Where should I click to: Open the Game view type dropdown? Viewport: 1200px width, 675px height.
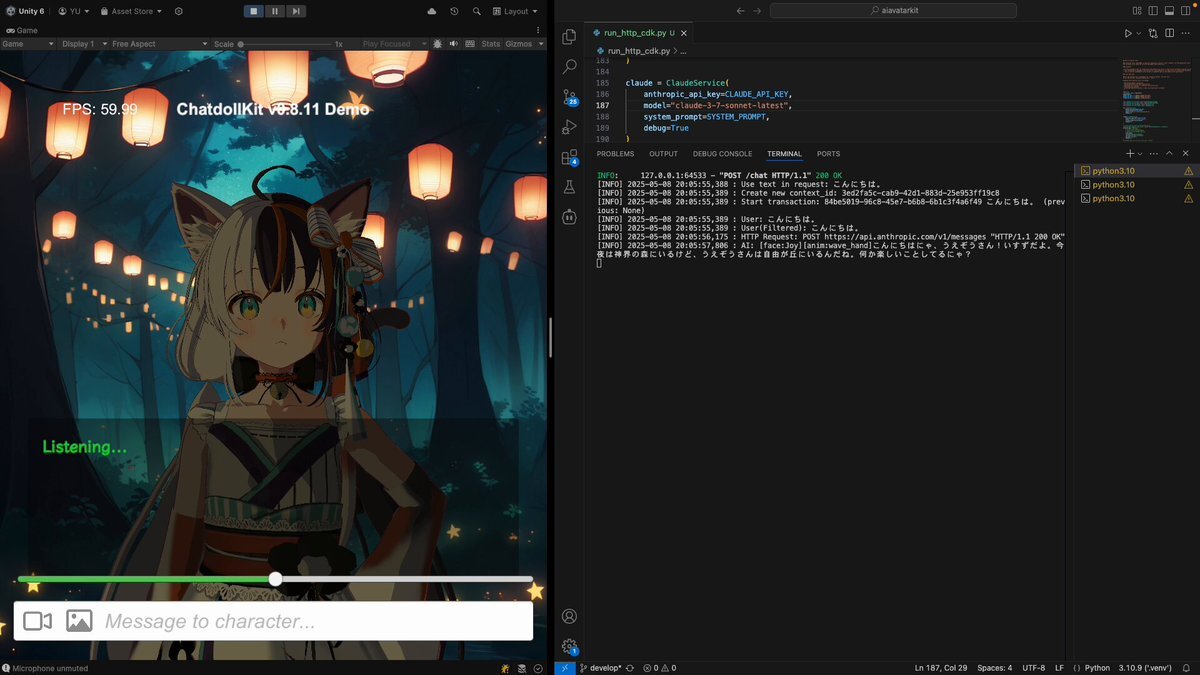(x=27, y=44)
